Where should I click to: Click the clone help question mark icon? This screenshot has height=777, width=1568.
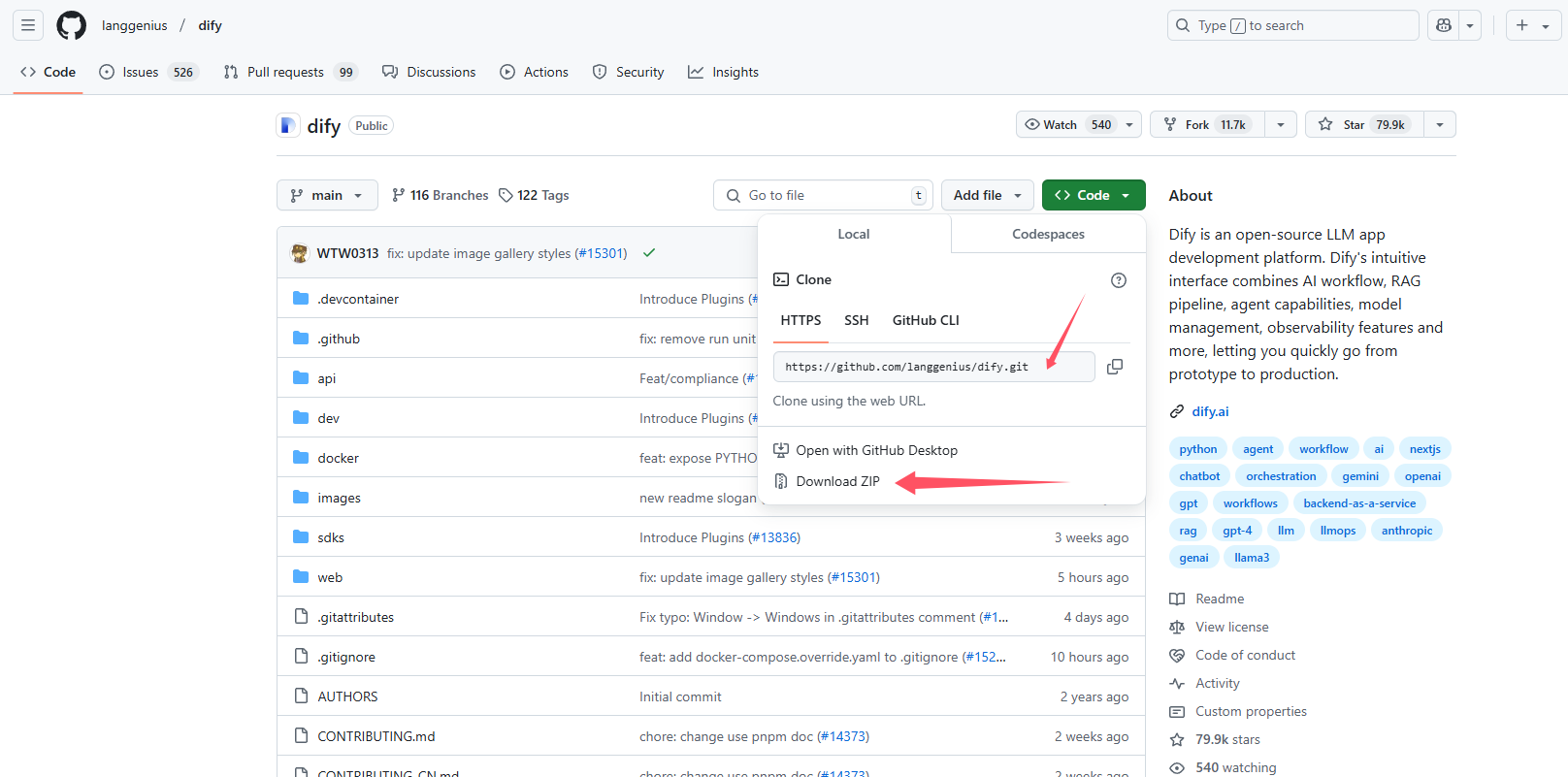click(x=1118, y=280)
